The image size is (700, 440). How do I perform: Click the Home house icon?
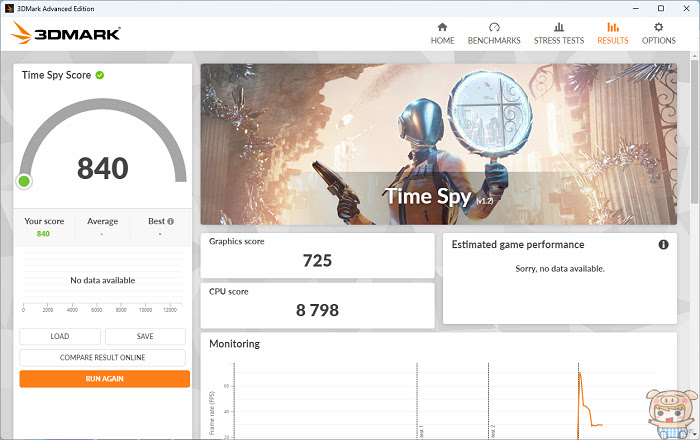click(442, 27)
